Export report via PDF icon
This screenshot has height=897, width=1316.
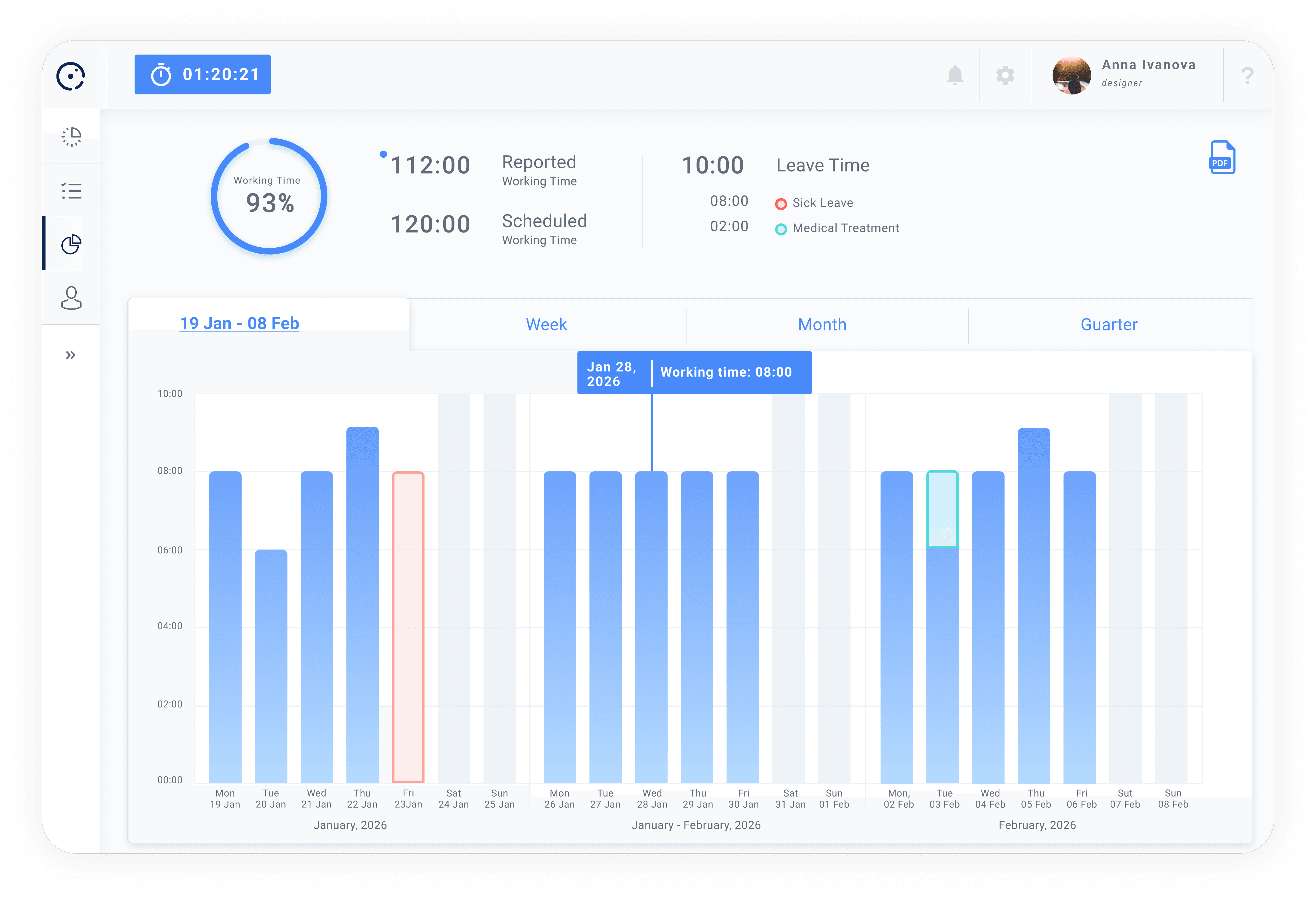point(1222,157)
